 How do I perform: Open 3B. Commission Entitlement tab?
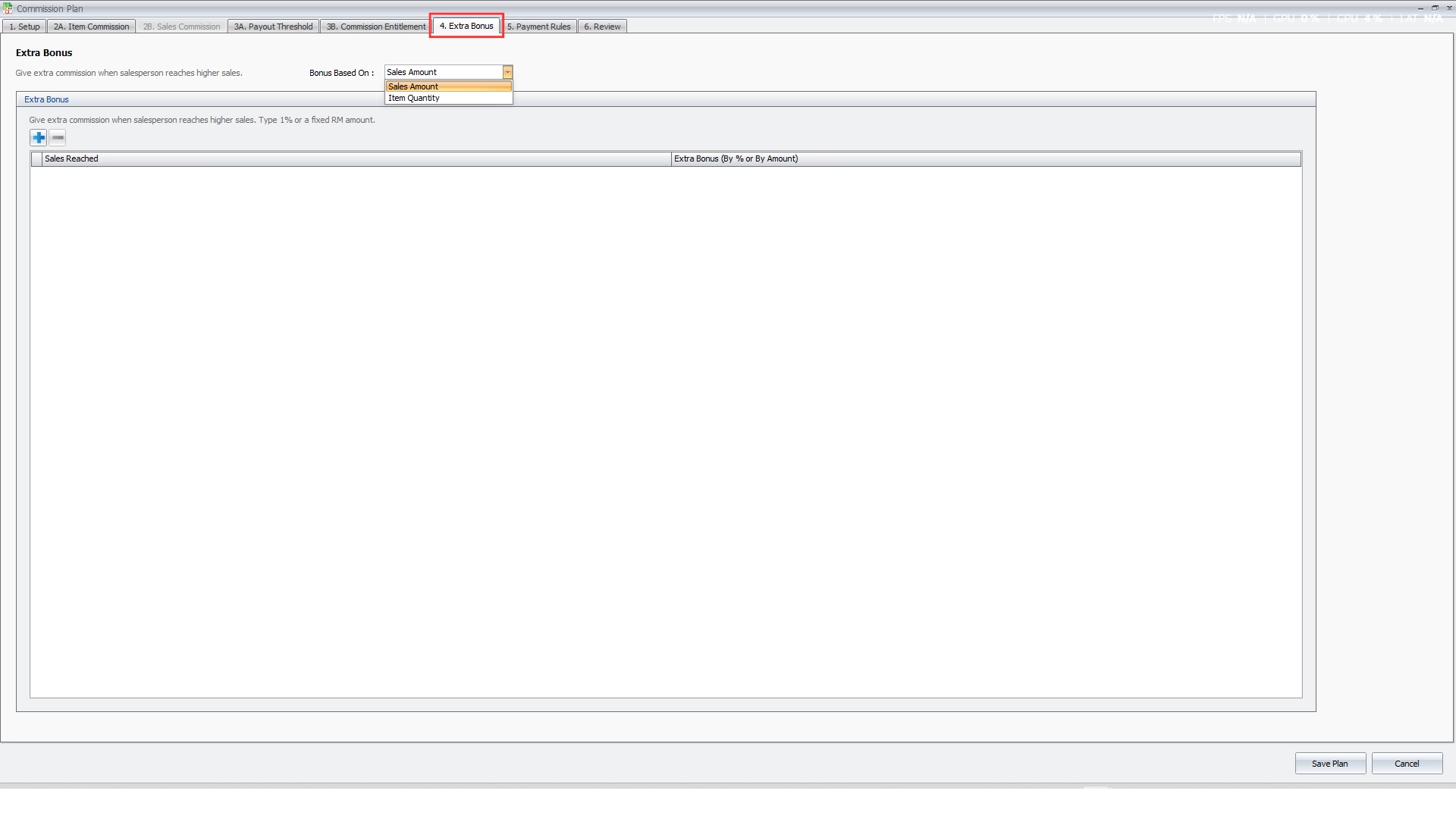tap(376, 27)
